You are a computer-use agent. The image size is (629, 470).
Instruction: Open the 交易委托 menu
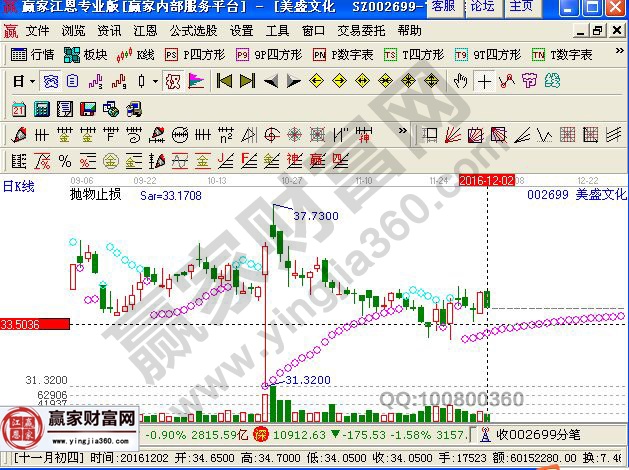tap(362, 31)
